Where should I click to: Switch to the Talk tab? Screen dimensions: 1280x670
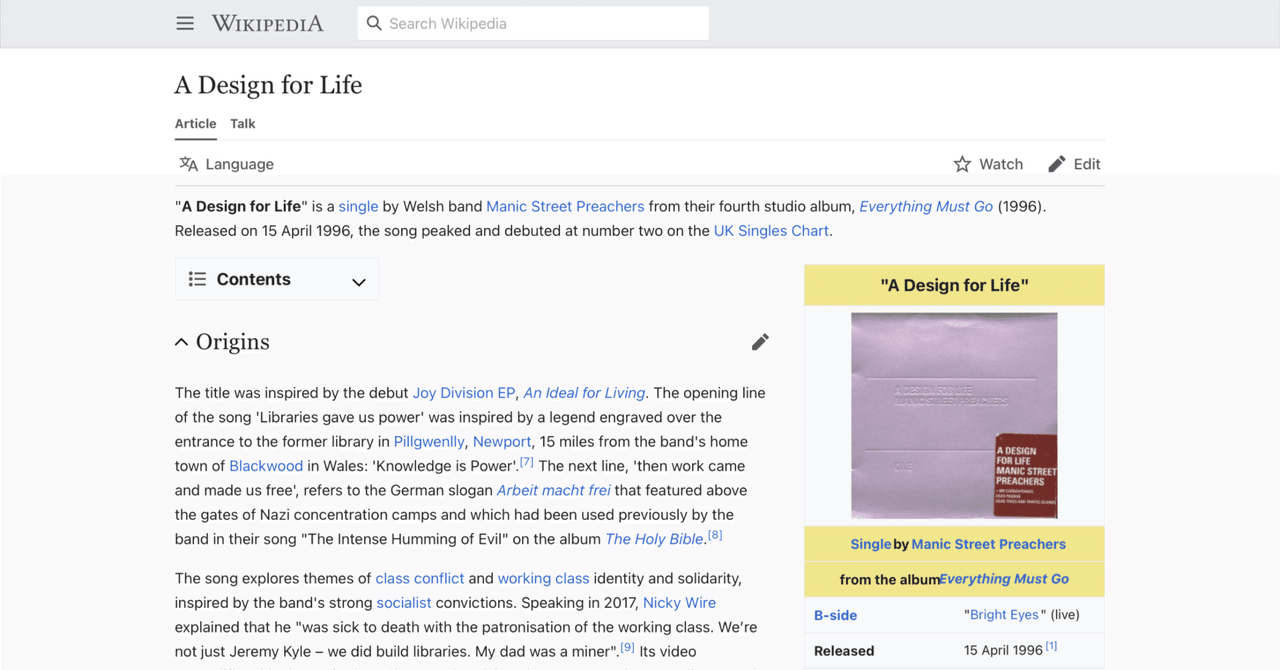pos(243,124)
